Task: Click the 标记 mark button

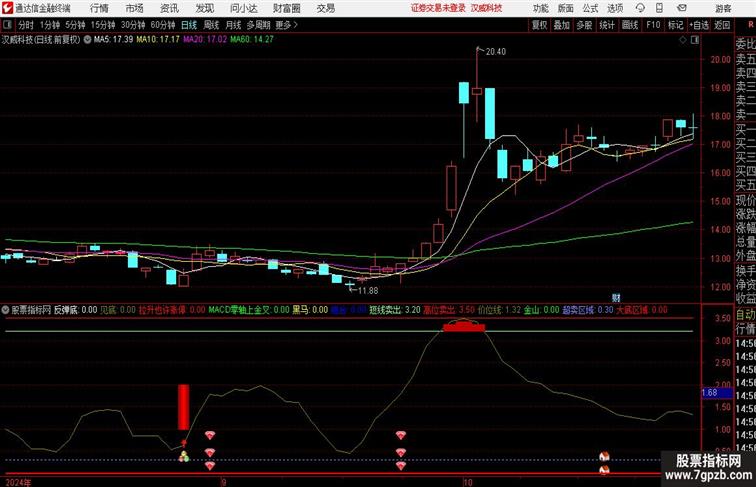Action: pyautogui.click(x=675, y=25)
